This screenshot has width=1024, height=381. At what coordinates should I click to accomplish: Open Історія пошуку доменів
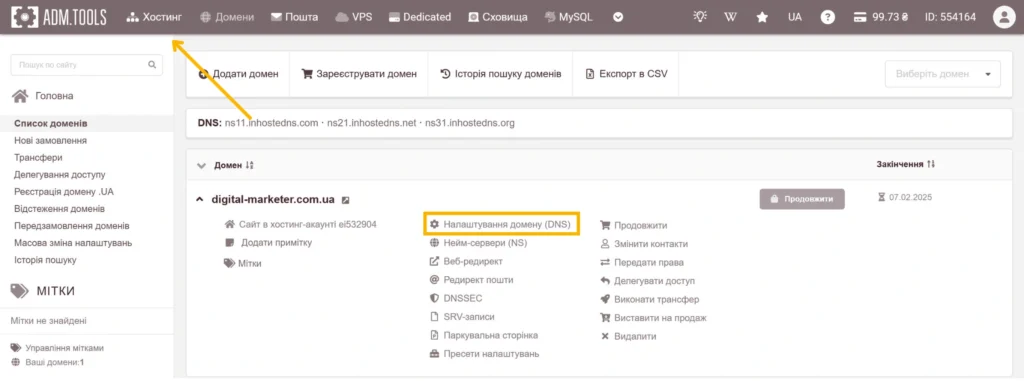[501, 74]
